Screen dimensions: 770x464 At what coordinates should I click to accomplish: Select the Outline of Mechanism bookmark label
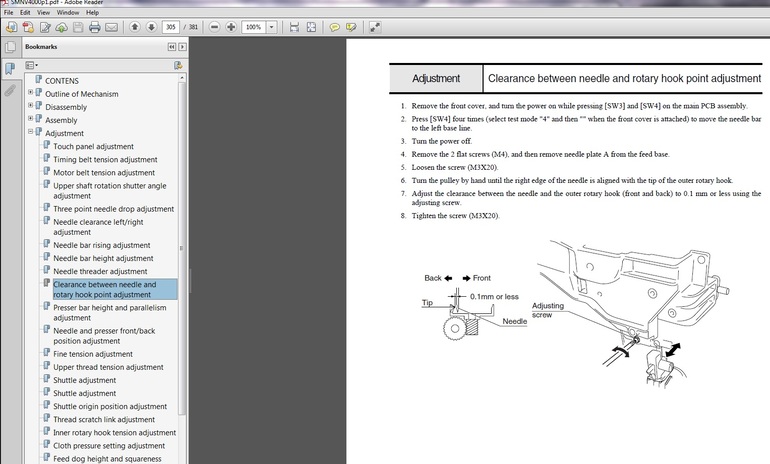82,94
